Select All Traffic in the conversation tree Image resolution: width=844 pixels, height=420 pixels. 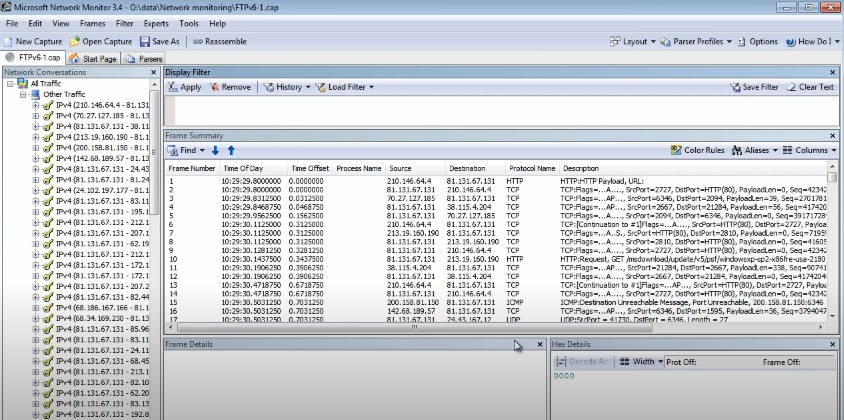pos(46,83)
